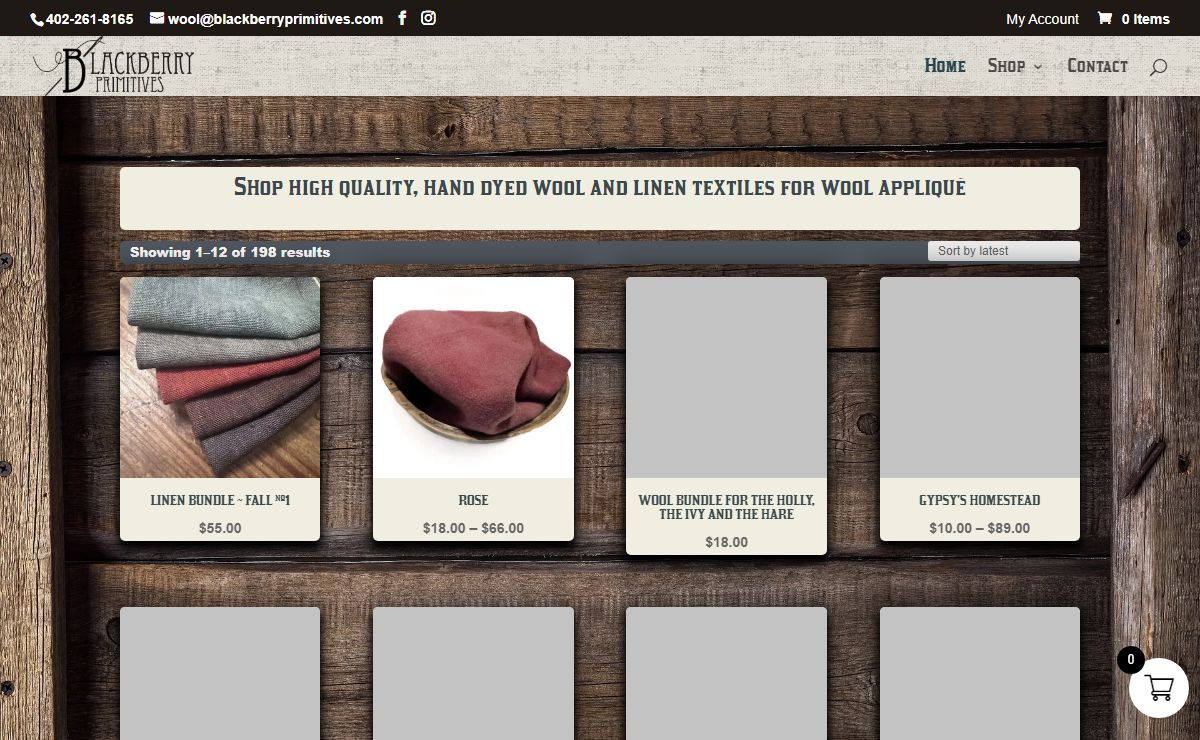
Task: Expand the Shop menu chevron
Action: tap(1038, 67)
